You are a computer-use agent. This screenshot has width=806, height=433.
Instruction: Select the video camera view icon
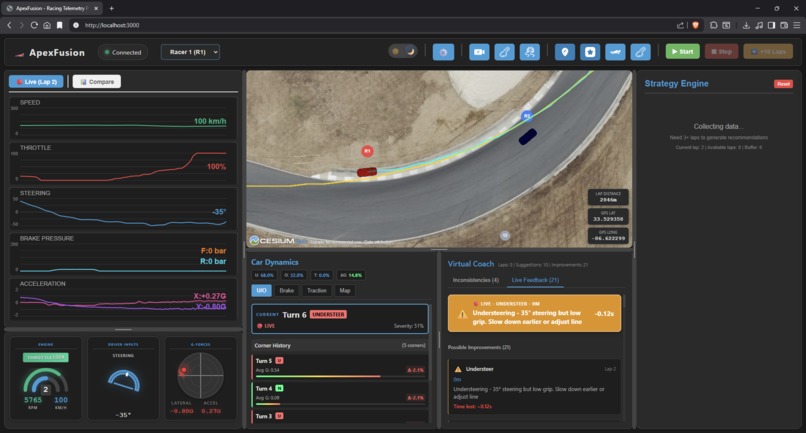(x=479, y=52)
